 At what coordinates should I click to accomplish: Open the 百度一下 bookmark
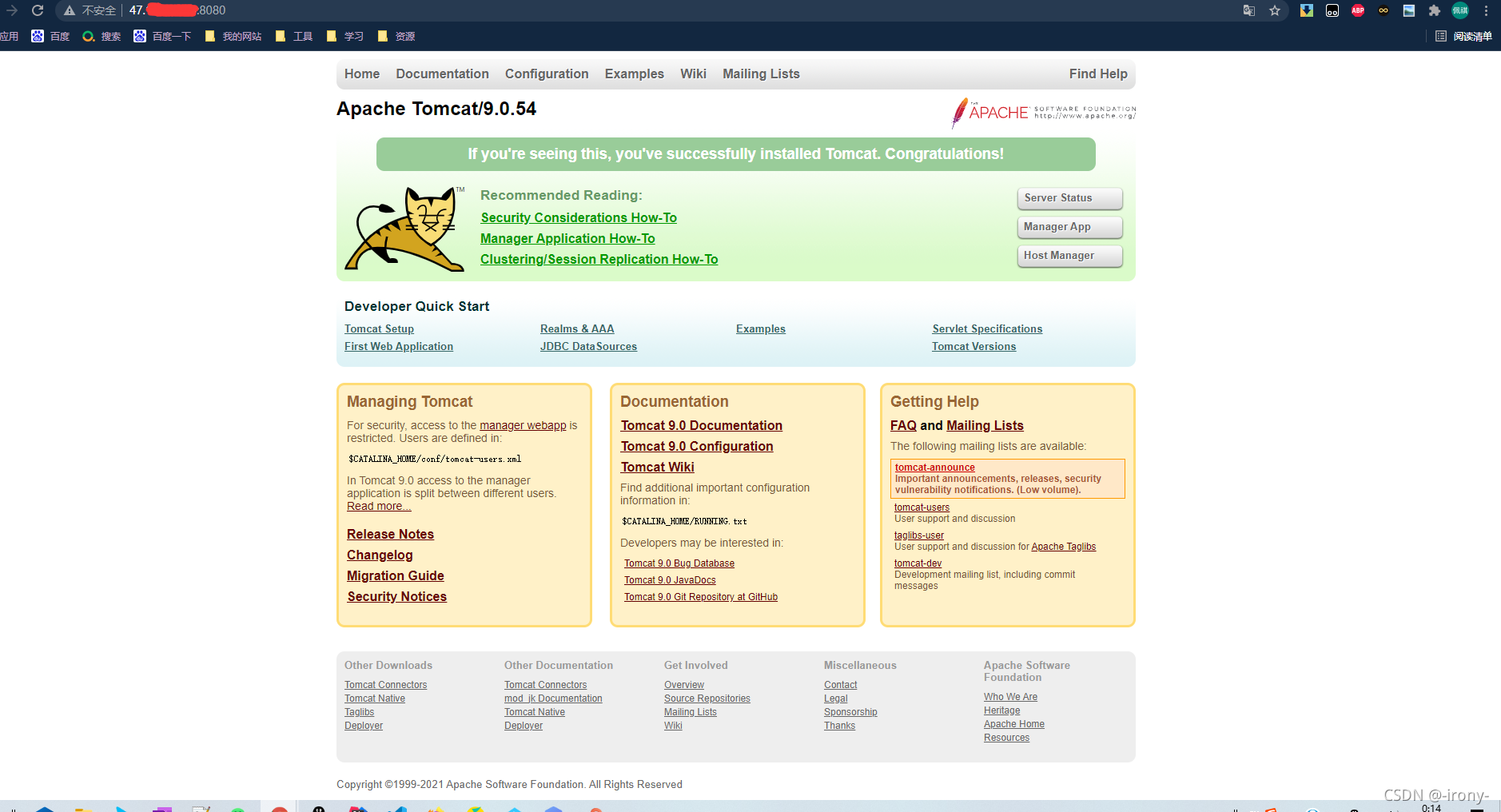click(x=162, y=36)
